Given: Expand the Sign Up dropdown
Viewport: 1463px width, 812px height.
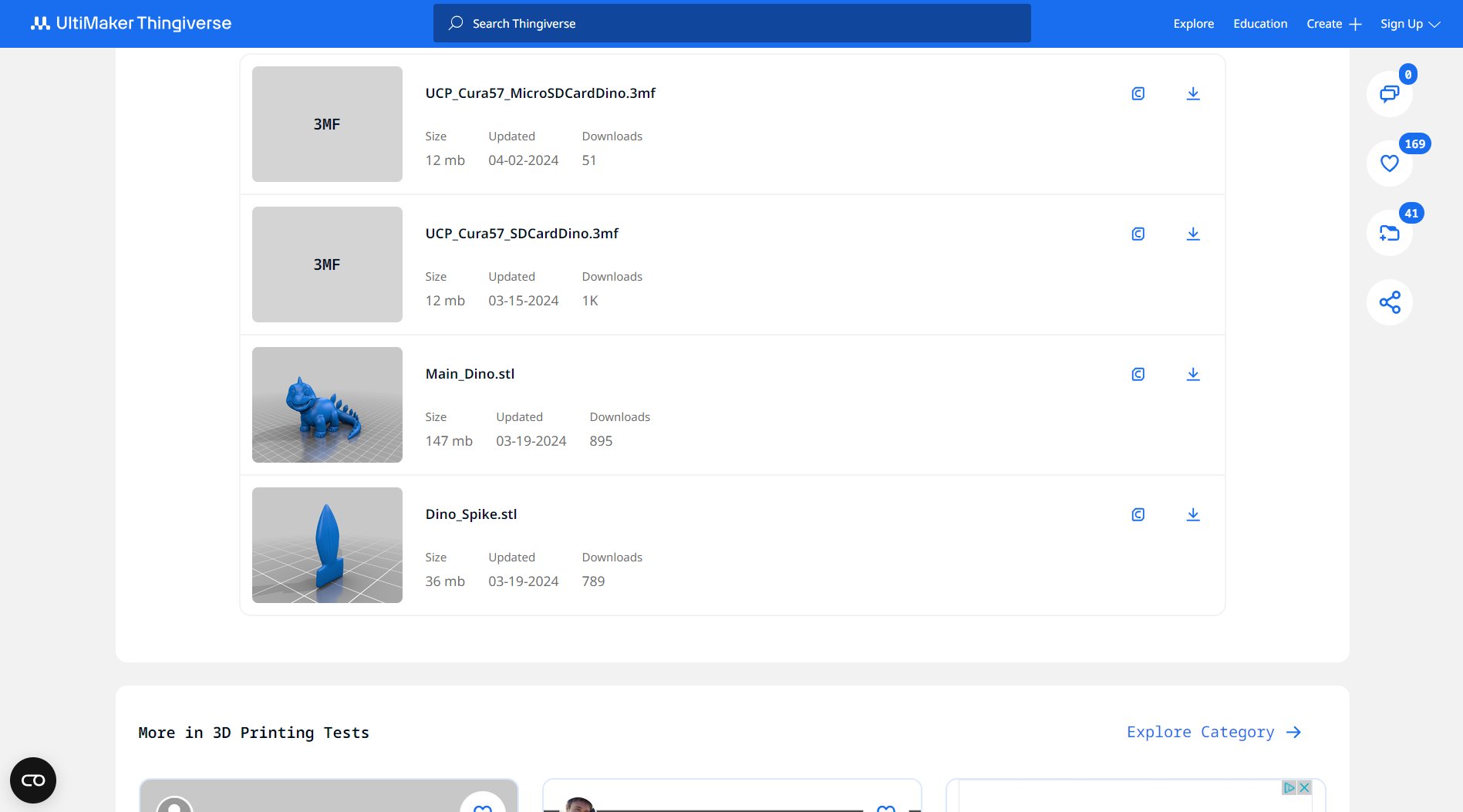Looking at the screenshot, I should click(x=1410, y=24).
